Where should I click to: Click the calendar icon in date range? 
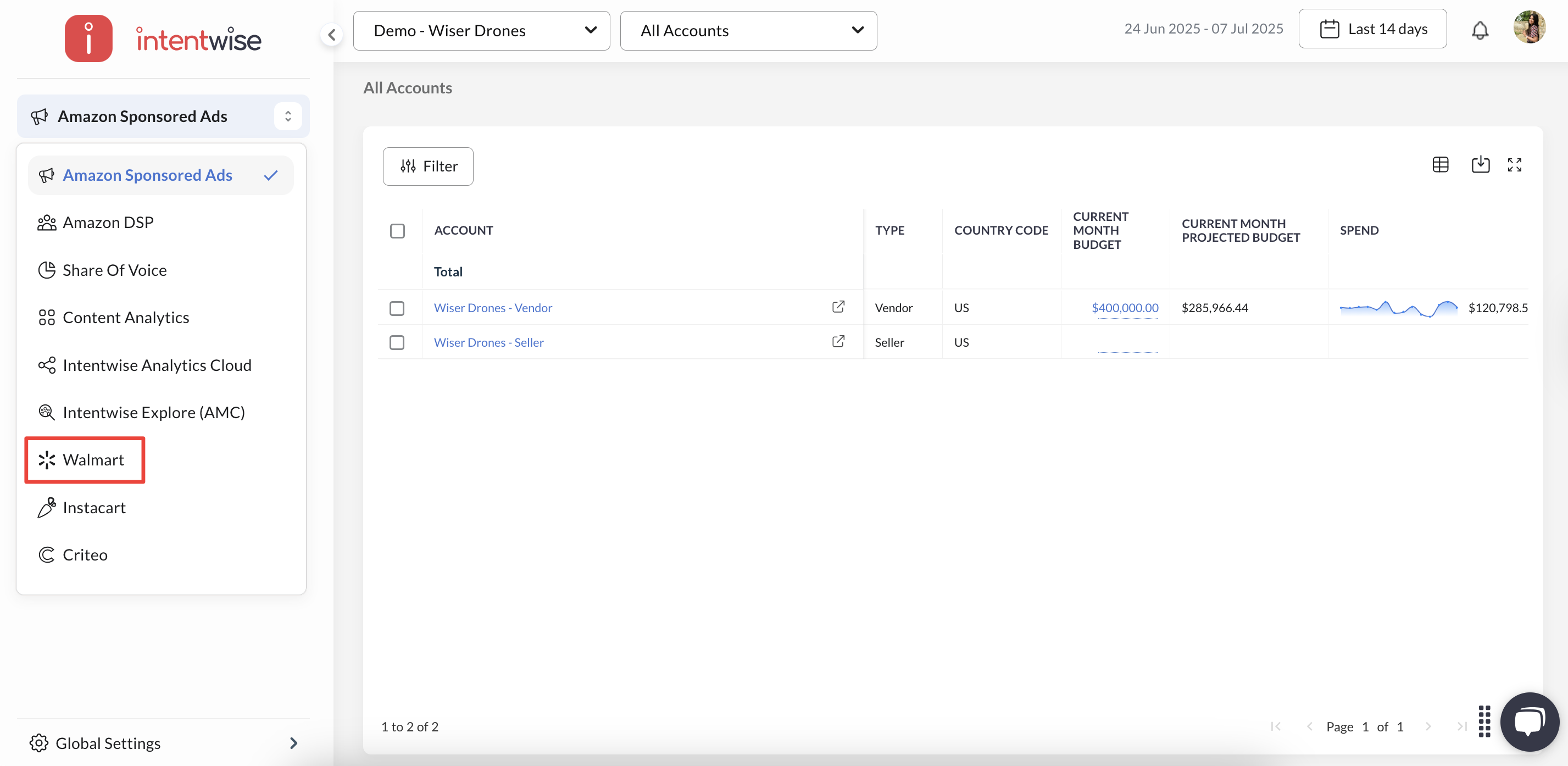pyautogui.click(x=1330, y=29)
